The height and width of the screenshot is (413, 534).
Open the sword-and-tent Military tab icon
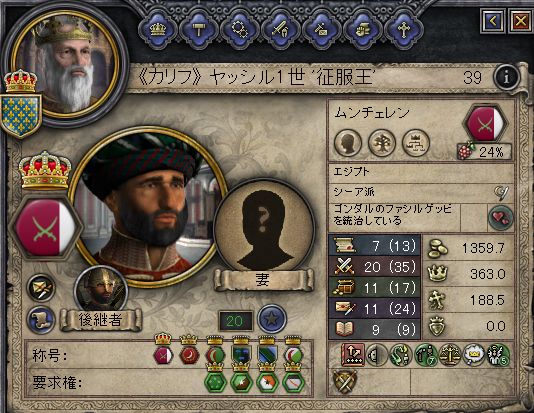280,29
